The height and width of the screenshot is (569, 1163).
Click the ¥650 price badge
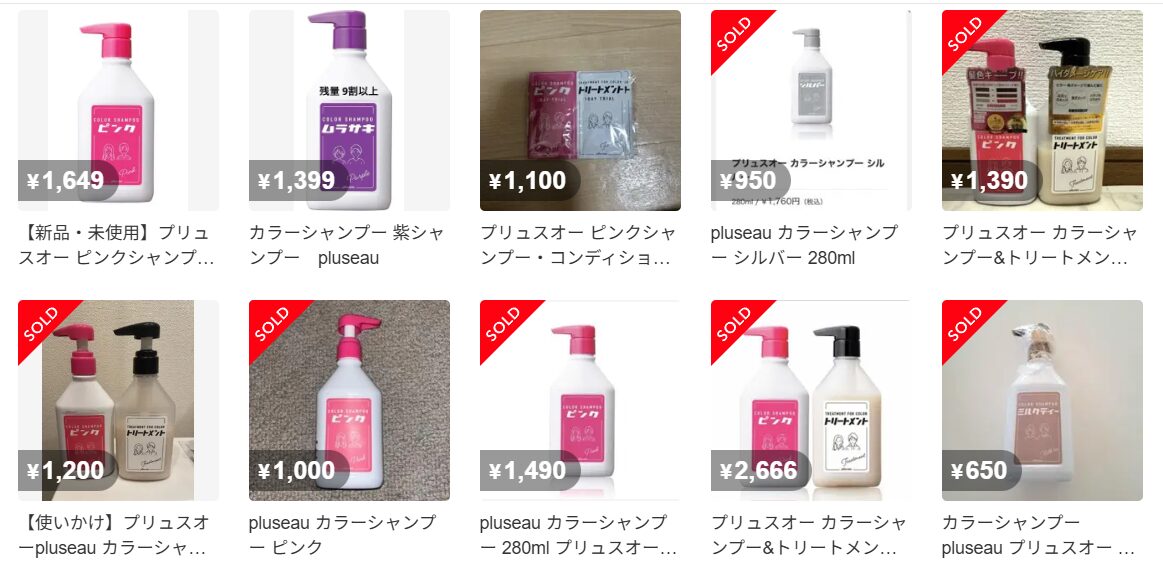tap(981, 470)
